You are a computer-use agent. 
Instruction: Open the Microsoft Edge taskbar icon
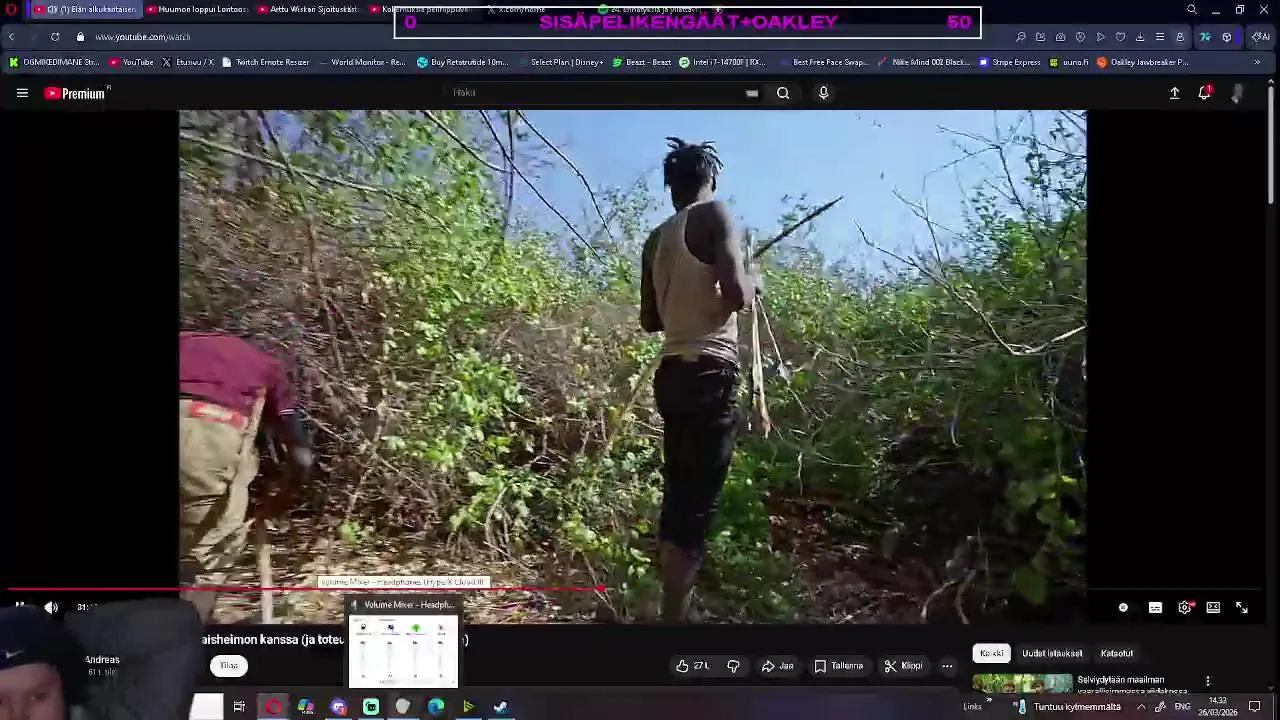436,707
